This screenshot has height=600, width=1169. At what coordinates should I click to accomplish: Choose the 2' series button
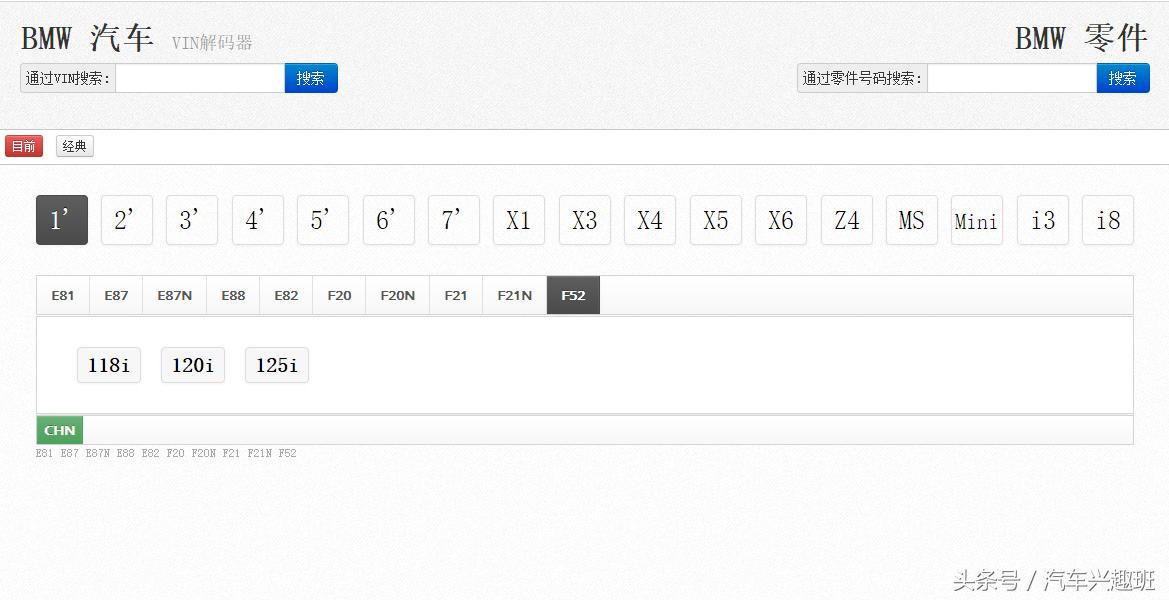(x=127, y=220)
